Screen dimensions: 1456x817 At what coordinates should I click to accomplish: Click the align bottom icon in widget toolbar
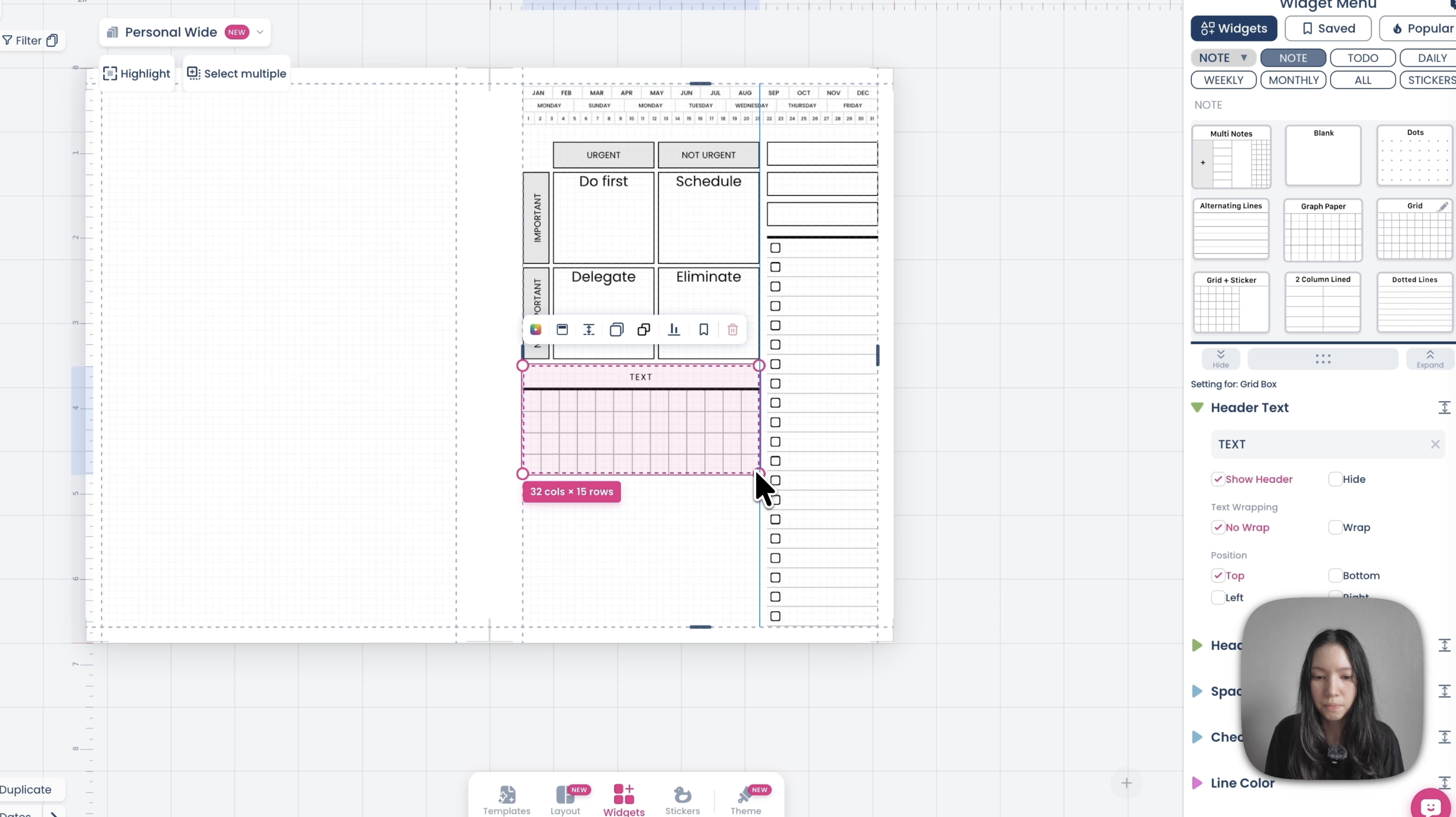point(674,329)
